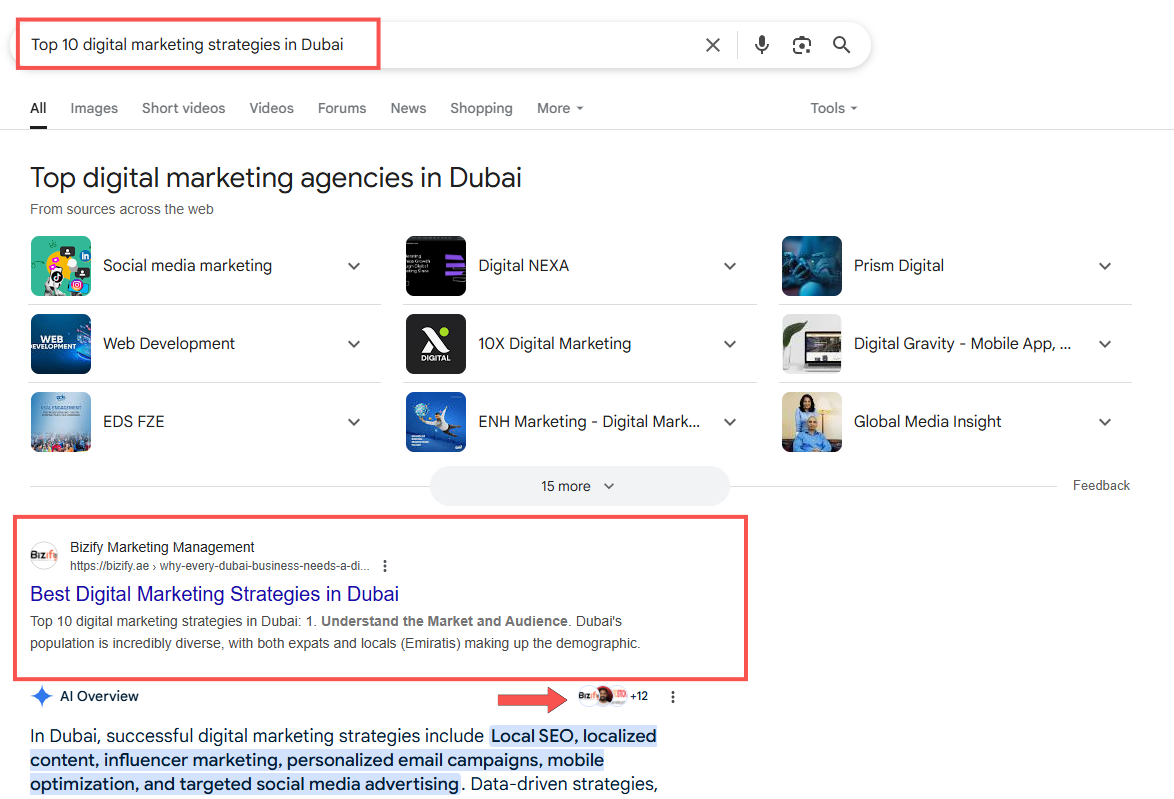Open the More search filters dropdown

560,109
